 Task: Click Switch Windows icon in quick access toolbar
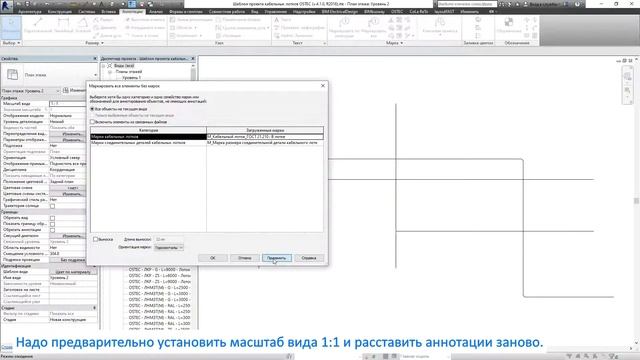point(151,4)
